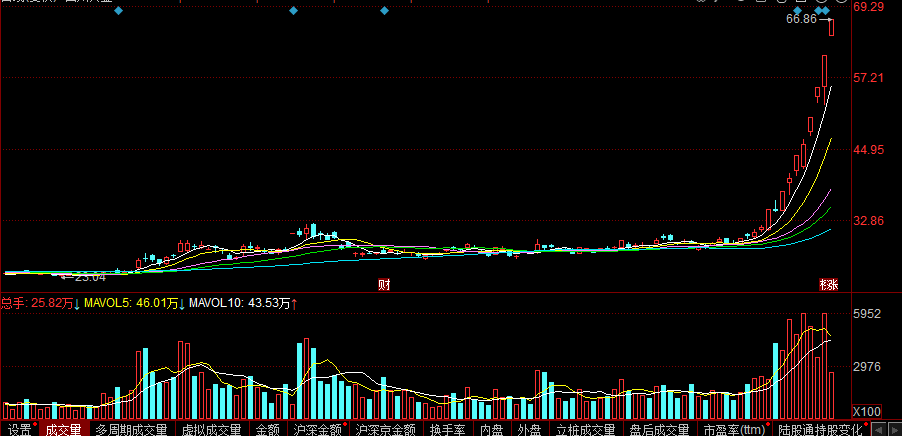Select the latest red candlestick near 66.86

pyautogui.click(x=831, y=27)
